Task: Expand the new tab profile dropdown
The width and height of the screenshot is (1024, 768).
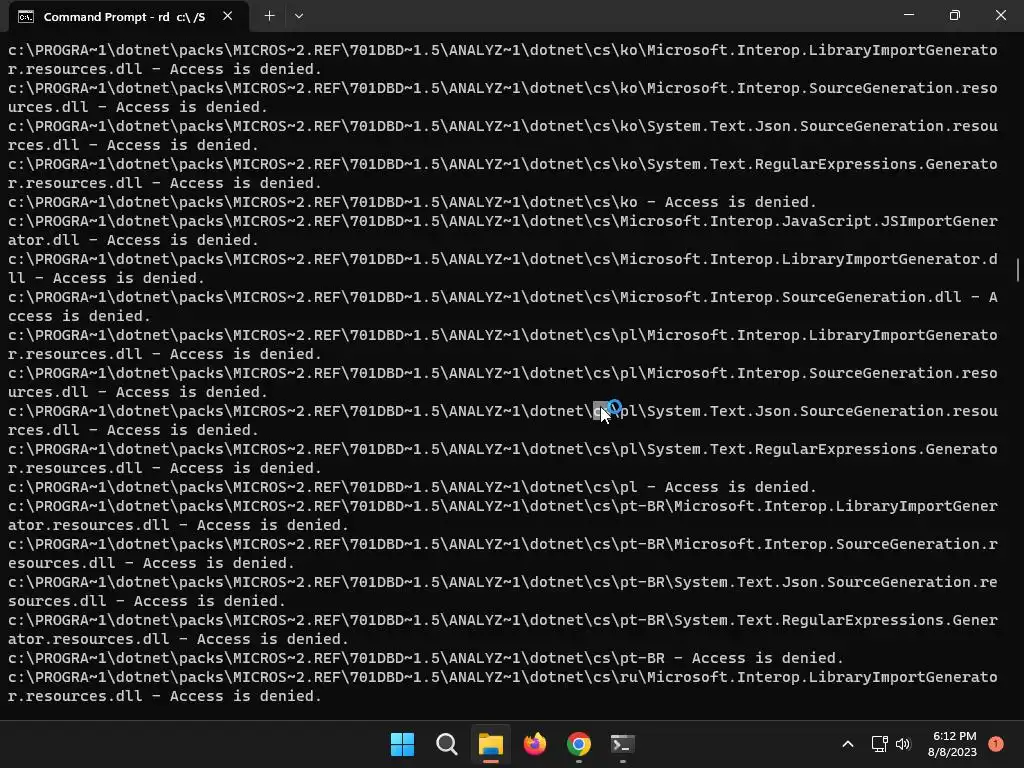Action: pyautogui.click(x=299, y=16)
